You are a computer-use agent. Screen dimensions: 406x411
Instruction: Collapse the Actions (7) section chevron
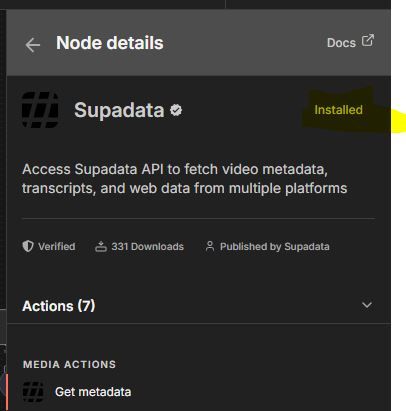pyautogui.click(x=367, y=305)
